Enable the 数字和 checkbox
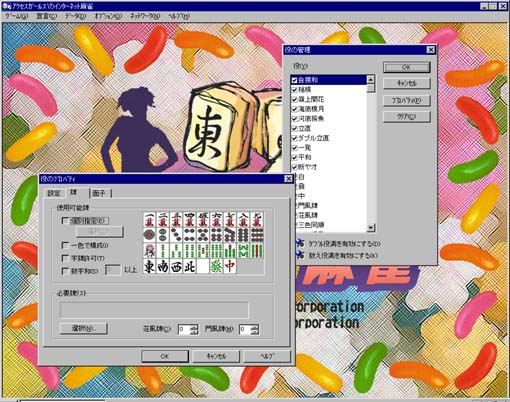This screenshot has width=510, height=402. [66, 271]
